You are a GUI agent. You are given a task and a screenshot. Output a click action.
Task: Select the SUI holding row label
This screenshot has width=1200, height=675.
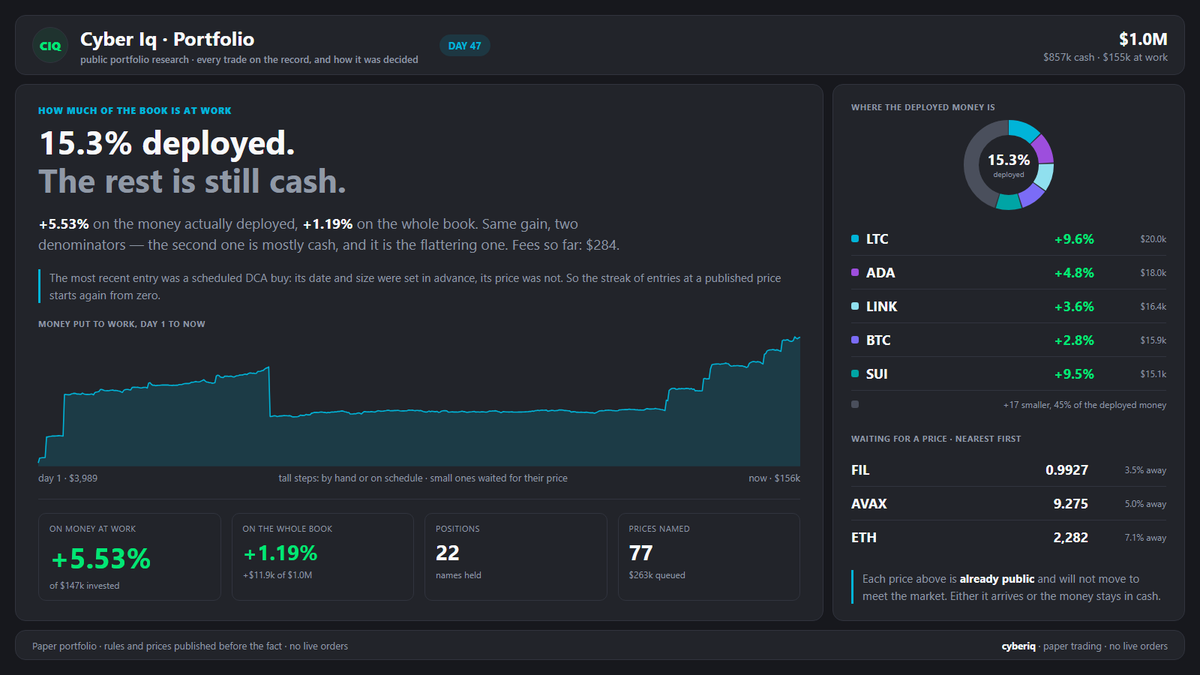pos(877,375)
